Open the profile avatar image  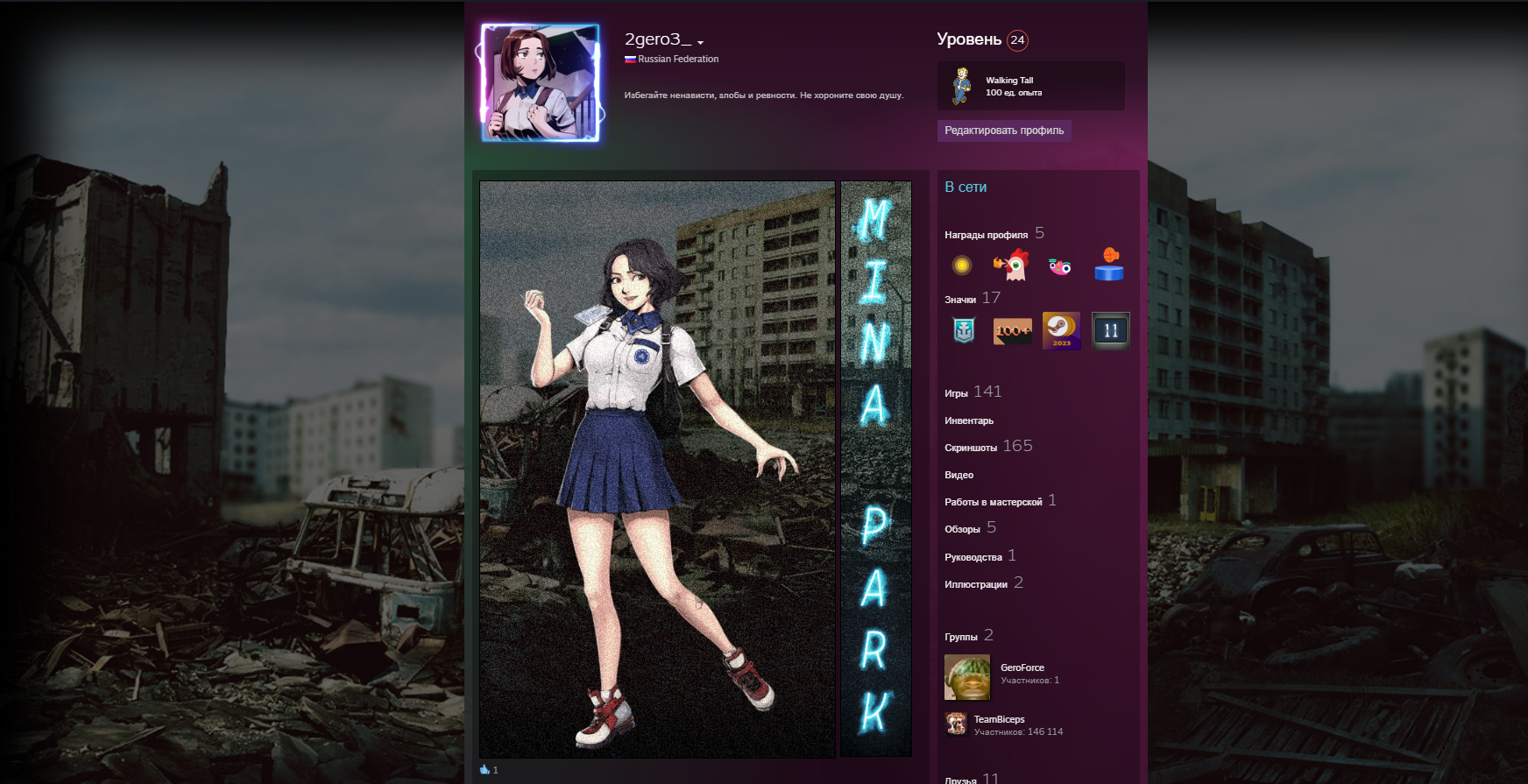541,82
